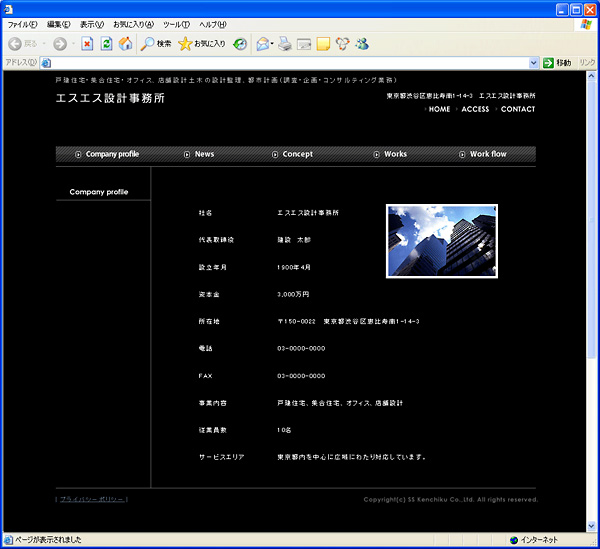Go to the Home page icon in toolbar

126,44
